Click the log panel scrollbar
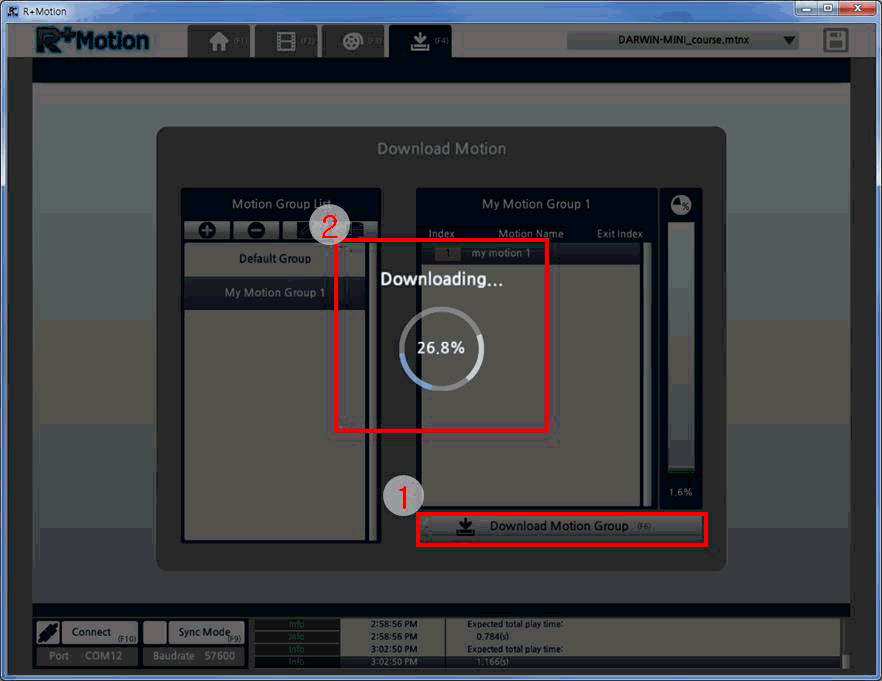This screenshot has width=882, height=681. point(845,643)
